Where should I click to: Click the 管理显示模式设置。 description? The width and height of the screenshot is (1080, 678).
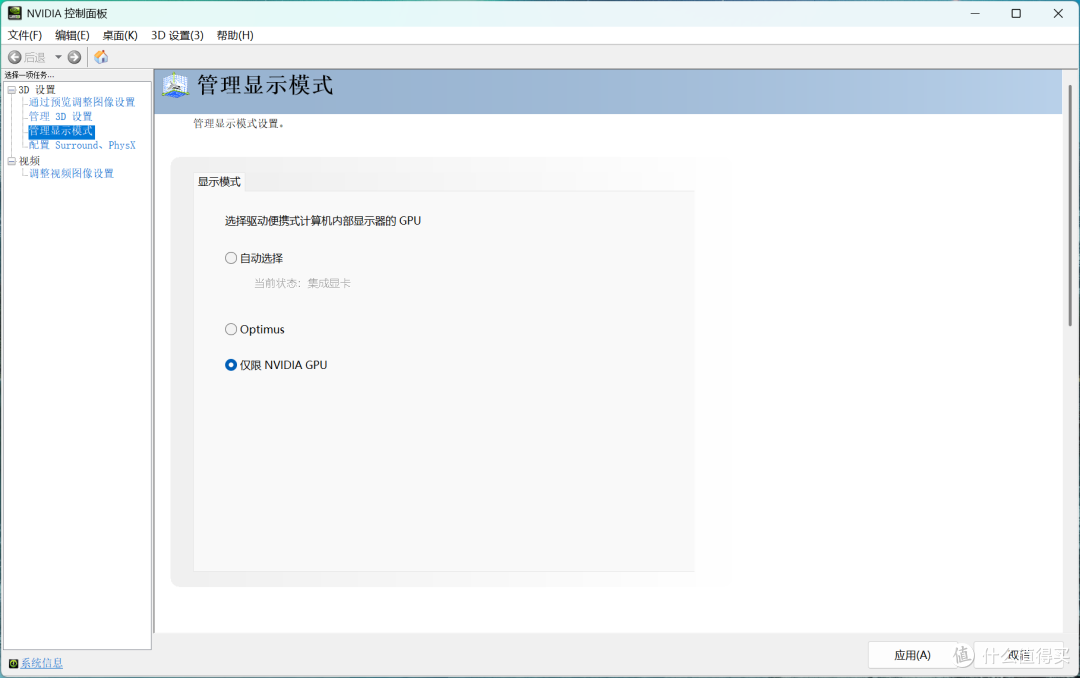238,124
